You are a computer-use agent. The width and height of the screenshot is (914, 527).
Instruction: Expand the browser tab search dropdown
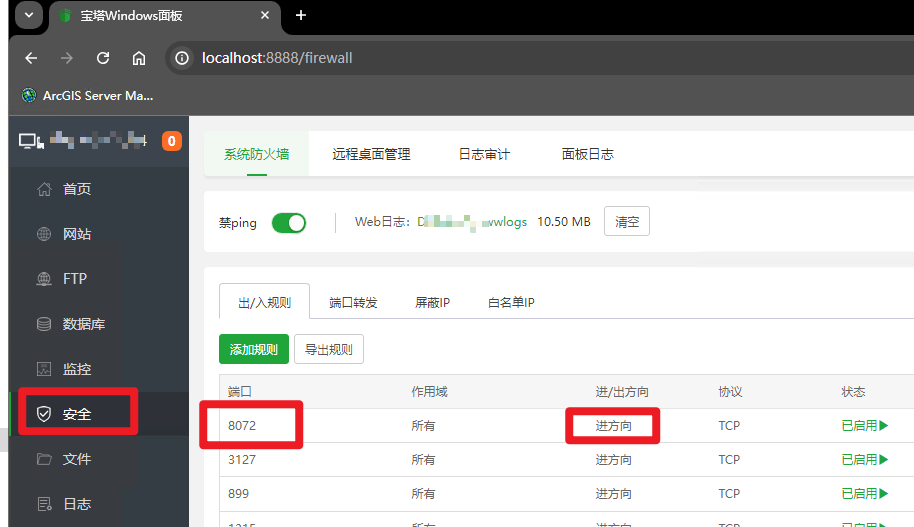(x=27, y=15)
